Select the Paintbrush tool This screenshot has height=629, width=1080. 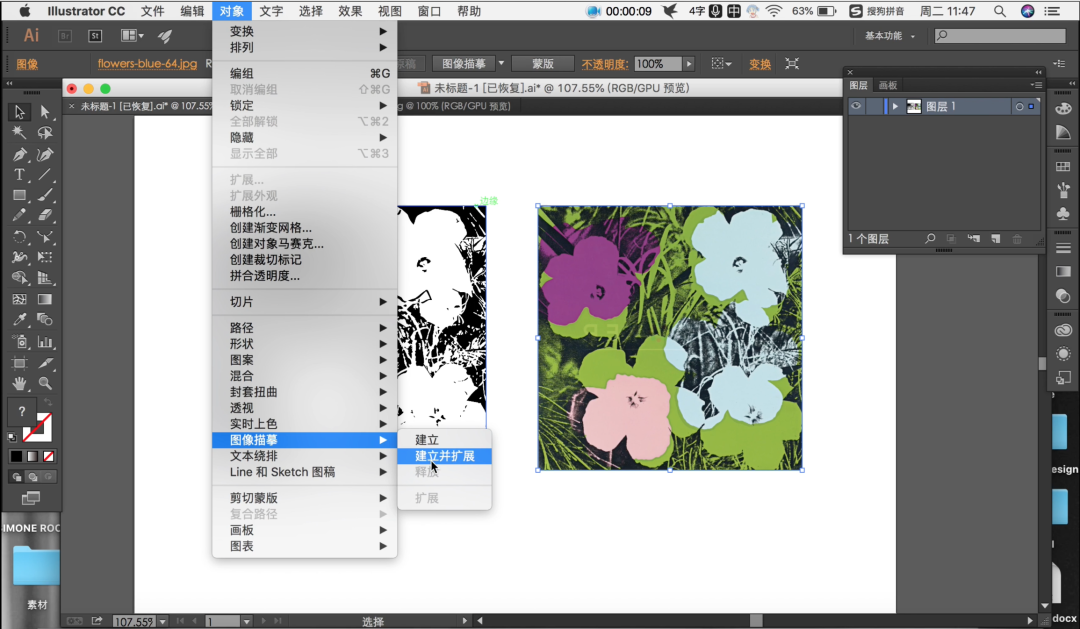pyautogui.click(x=45, y=195)
